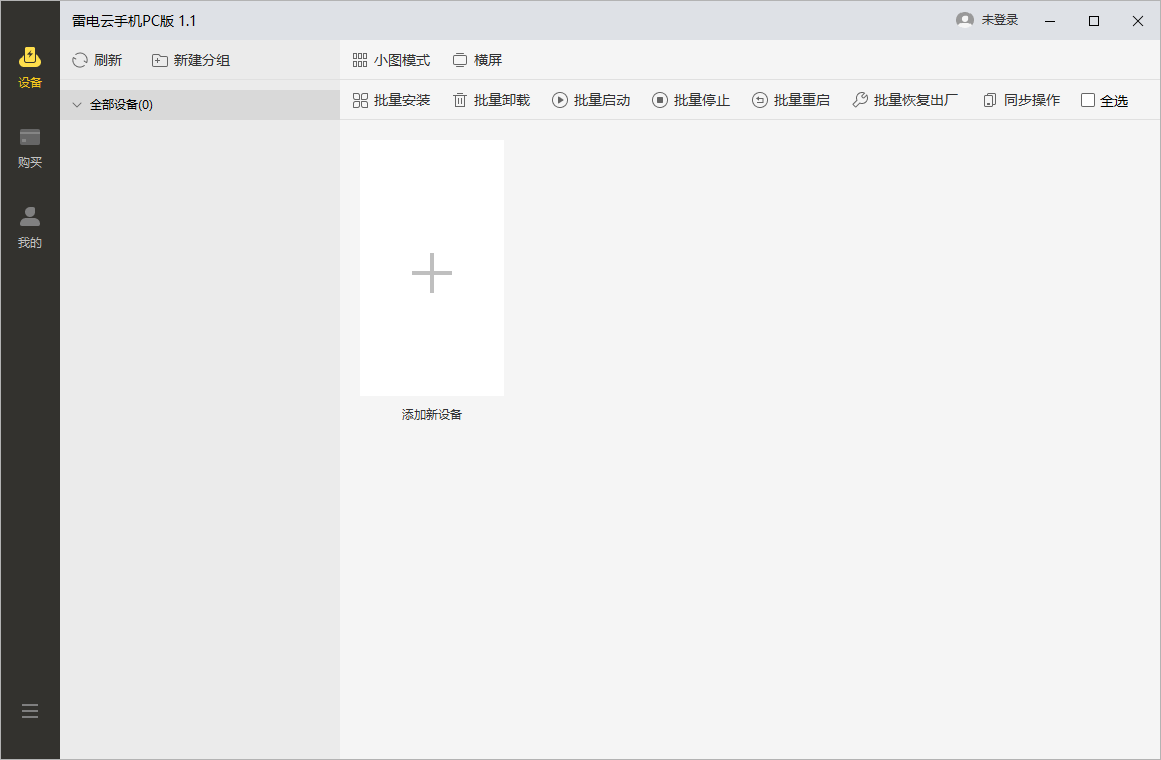
Task: Collapse the 全部设备(0) group chevron
Action: [77, 105]
